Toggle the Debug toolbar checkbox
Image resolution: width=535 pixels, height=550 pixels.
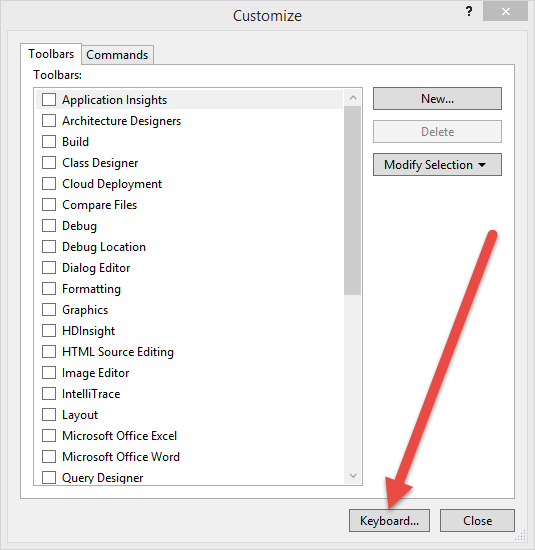[49, 226]
